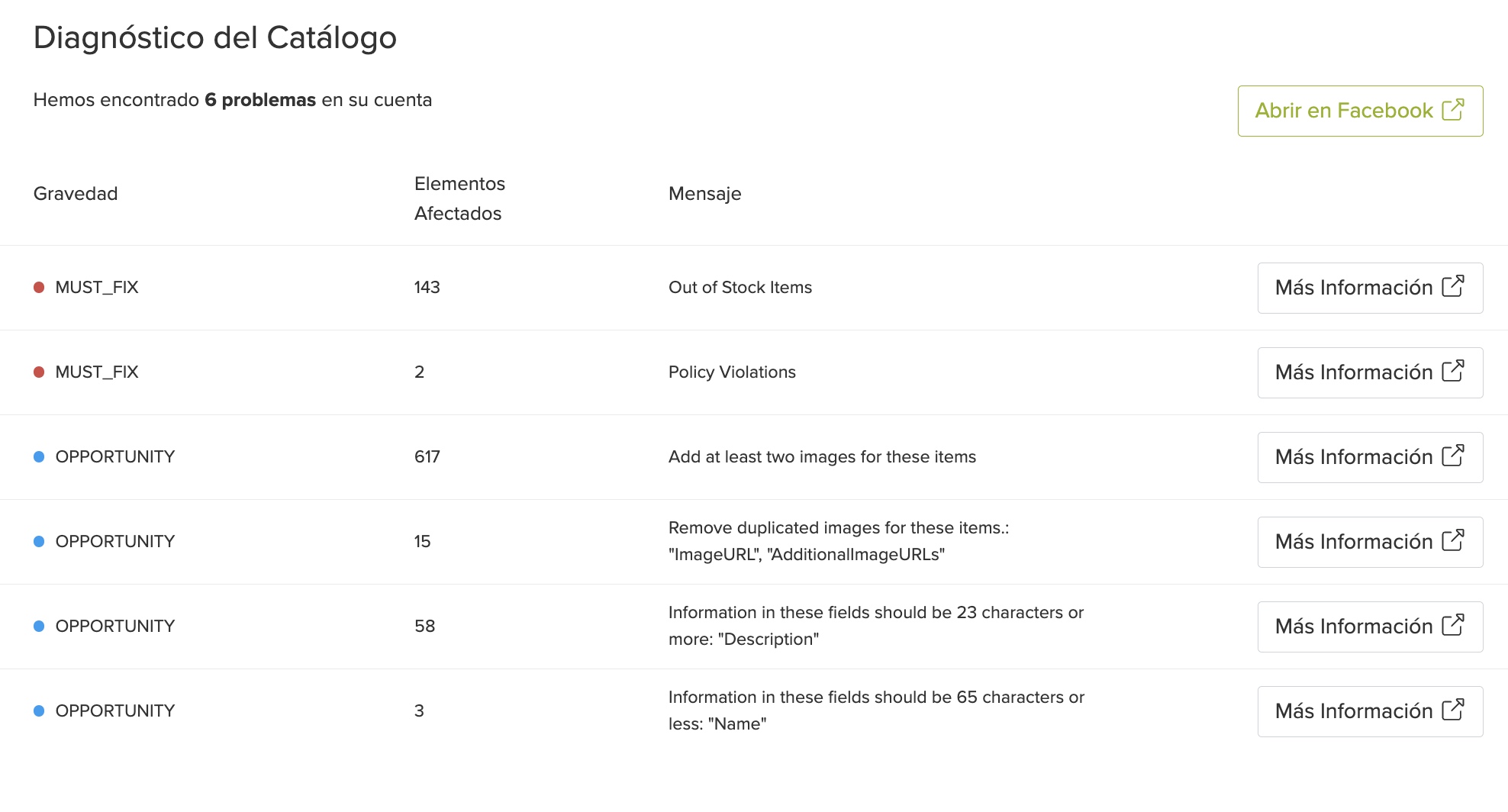The image size is (1508, 812).
Task: Click the external link icon in Abrir en Facebook
Action: point(1453,110)
